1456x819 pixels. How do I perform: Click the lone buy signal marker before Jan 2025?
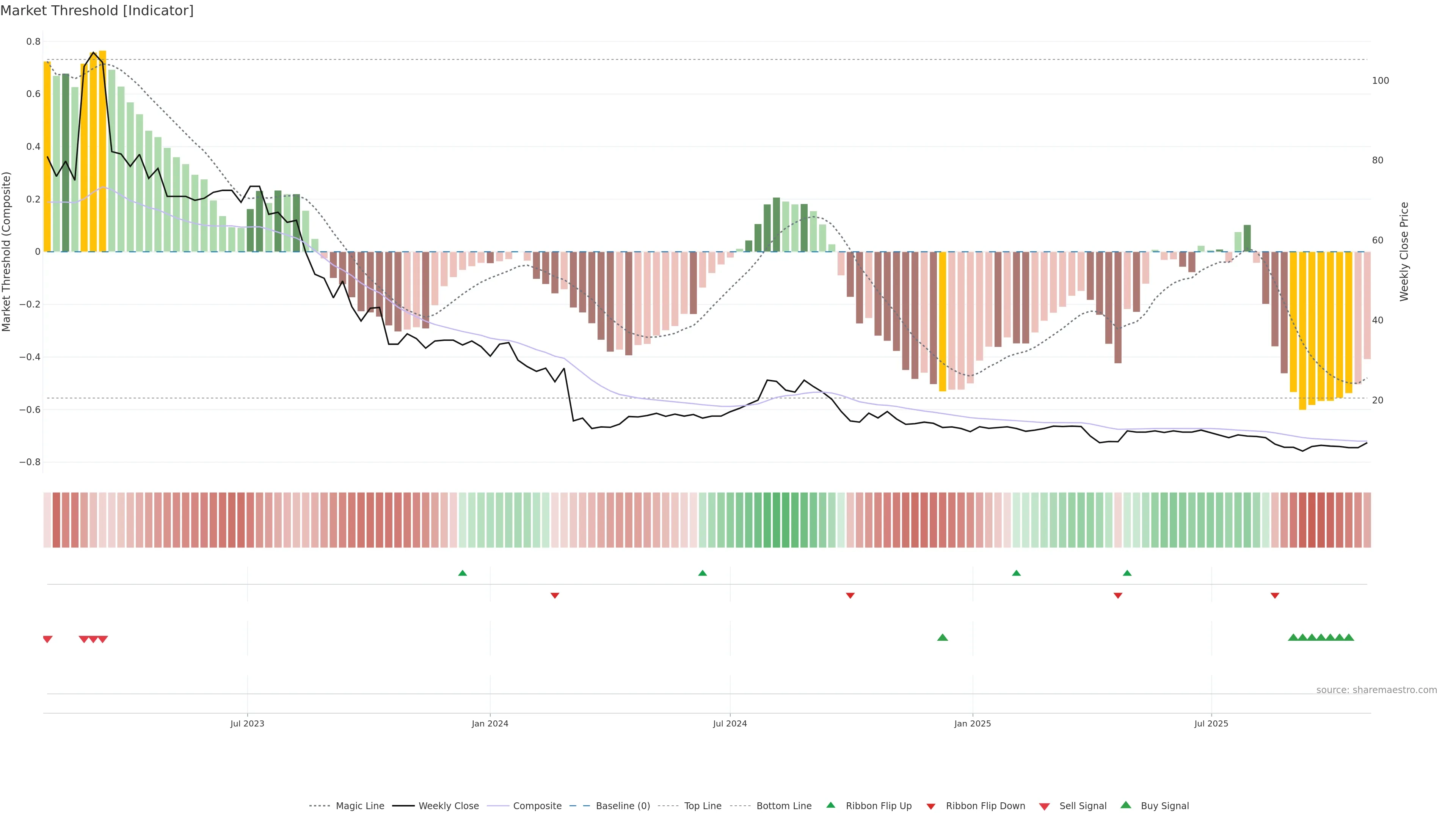click(942, 637)
